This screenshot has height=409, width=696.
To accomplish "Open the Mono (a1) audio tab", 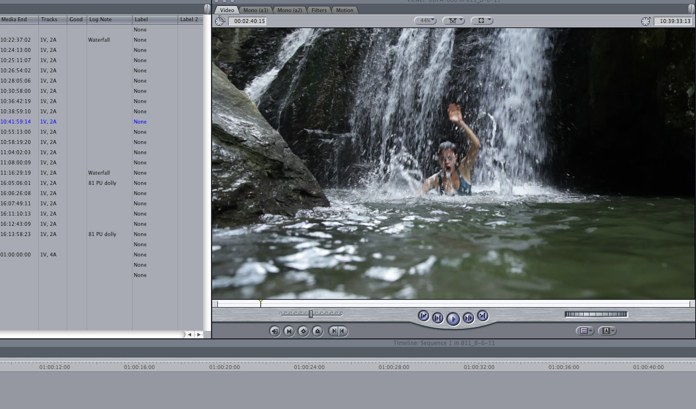I will coord(256,10).
